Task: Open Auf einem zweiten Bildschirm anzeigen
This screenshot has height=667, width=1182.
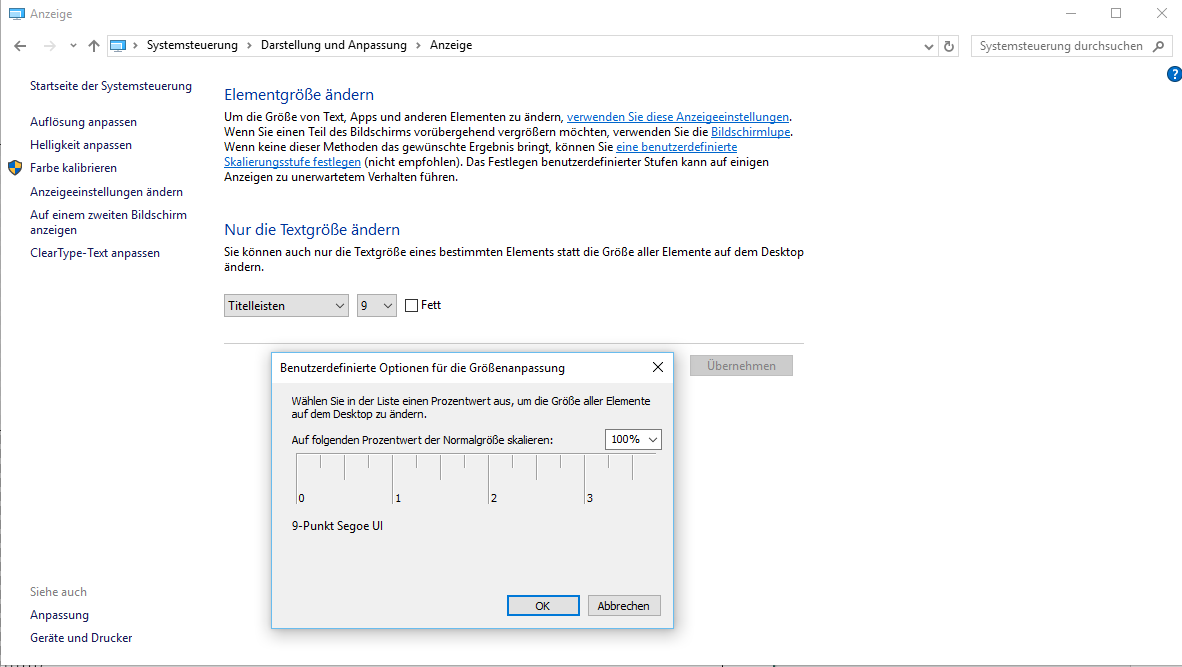Action: tap(109, 222)
